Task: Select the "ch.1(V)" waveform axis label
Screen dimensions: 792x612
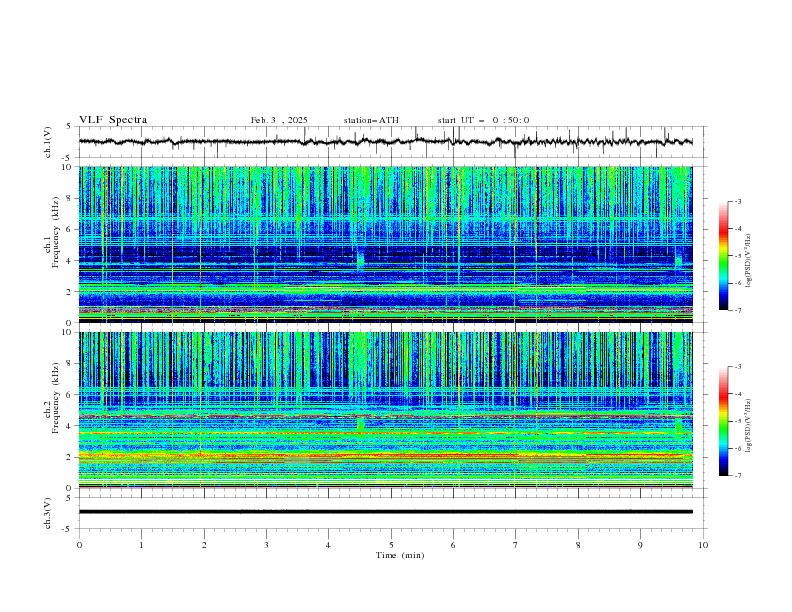Action: (48, 142)
